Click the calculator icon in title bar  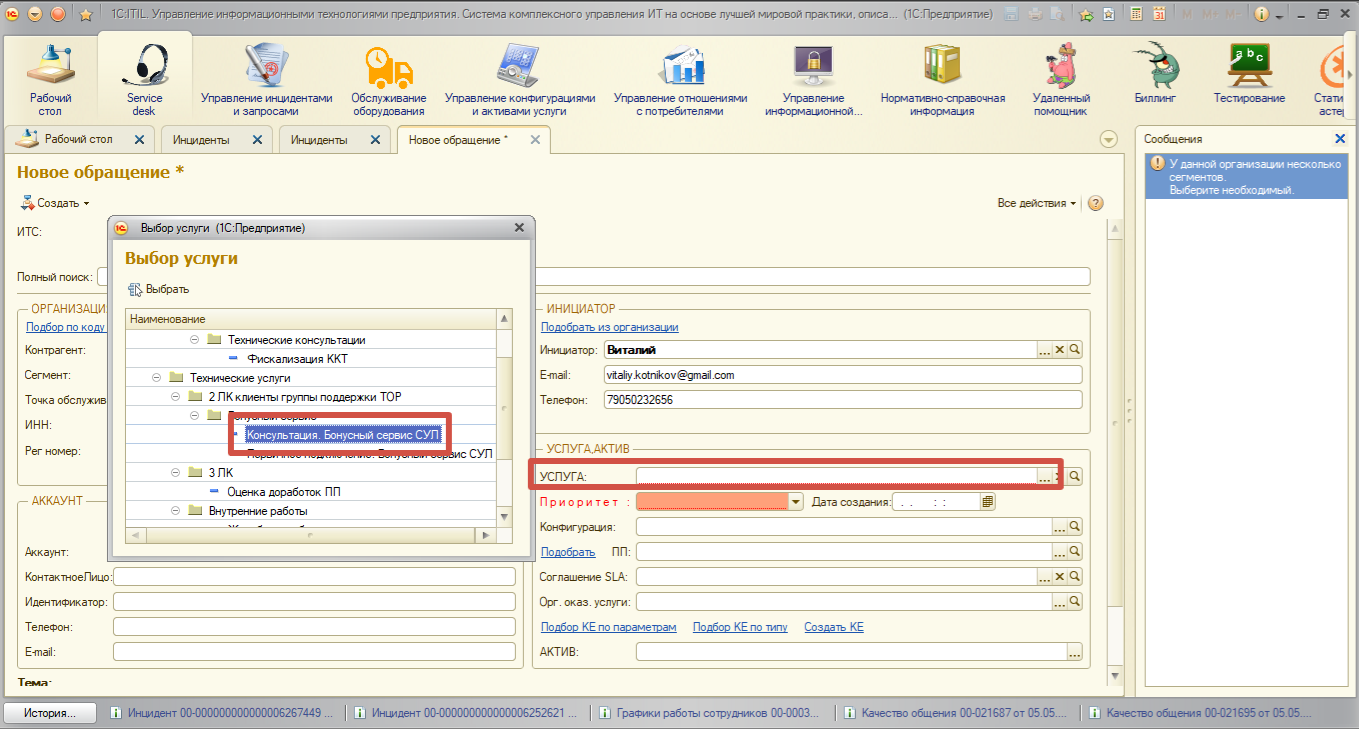click(x=1137, y=14)
